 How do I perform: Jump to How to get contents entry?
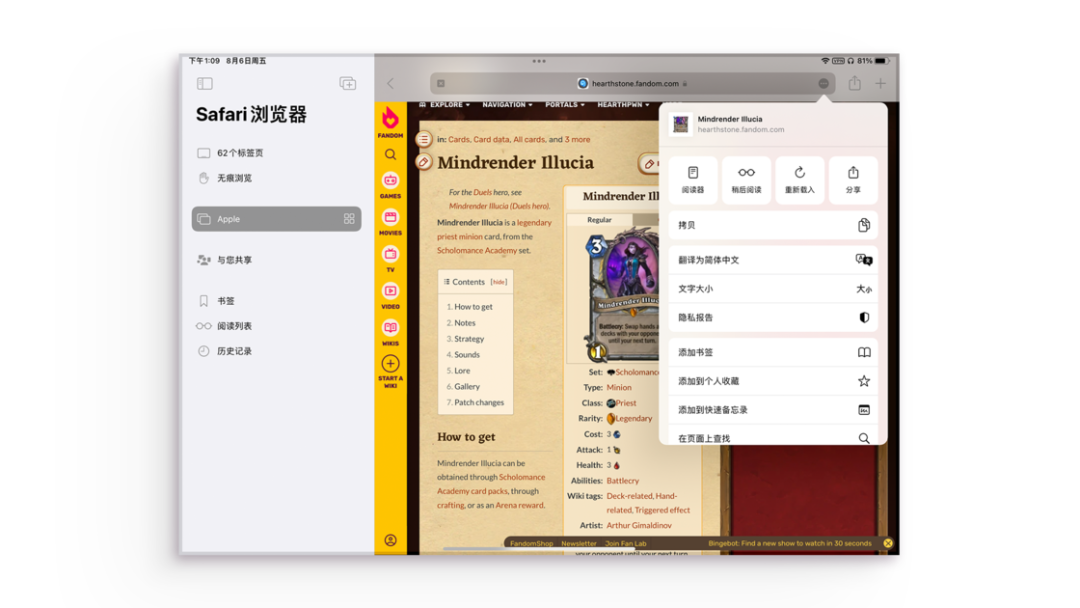(473, 307)
